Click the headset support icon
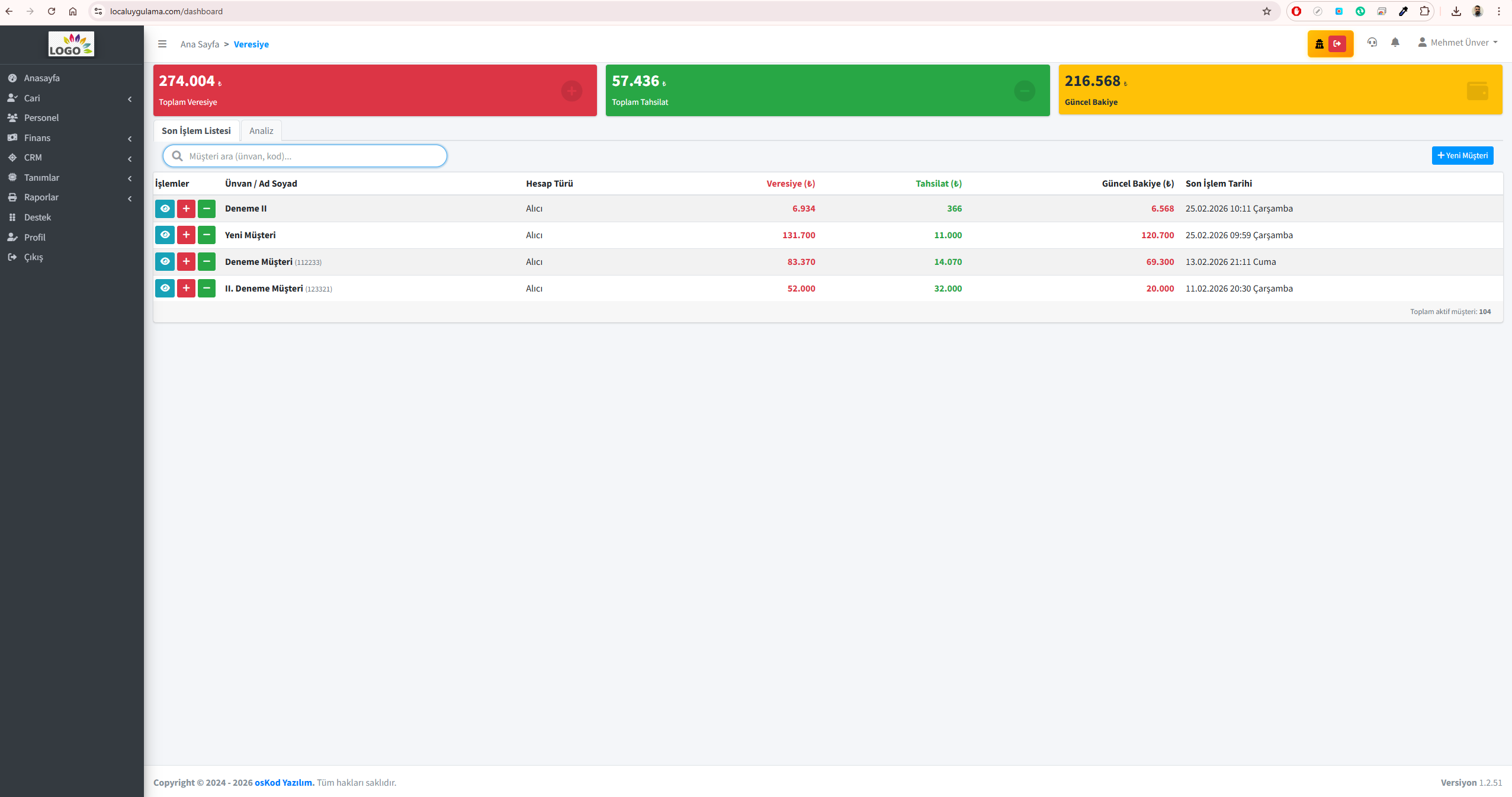Viewport: 1512px width, 797px height. [x=1372, y=43]
